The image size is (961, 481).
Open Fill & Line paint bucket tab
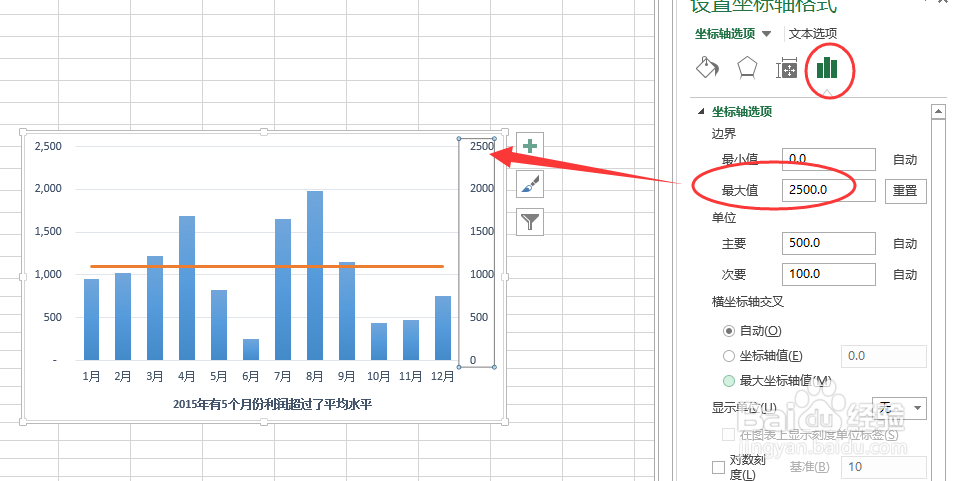coord(707,67)
